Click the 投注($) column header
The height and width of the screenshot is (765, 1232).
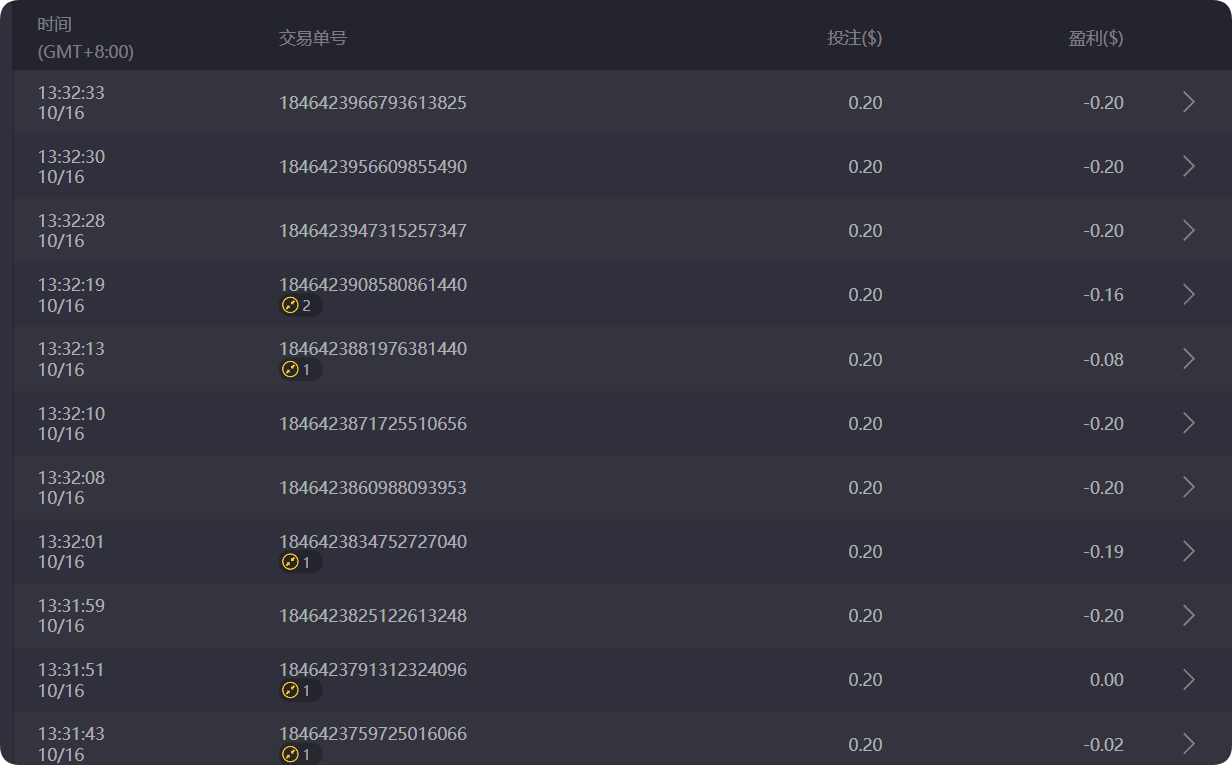(x=854, y=38)
